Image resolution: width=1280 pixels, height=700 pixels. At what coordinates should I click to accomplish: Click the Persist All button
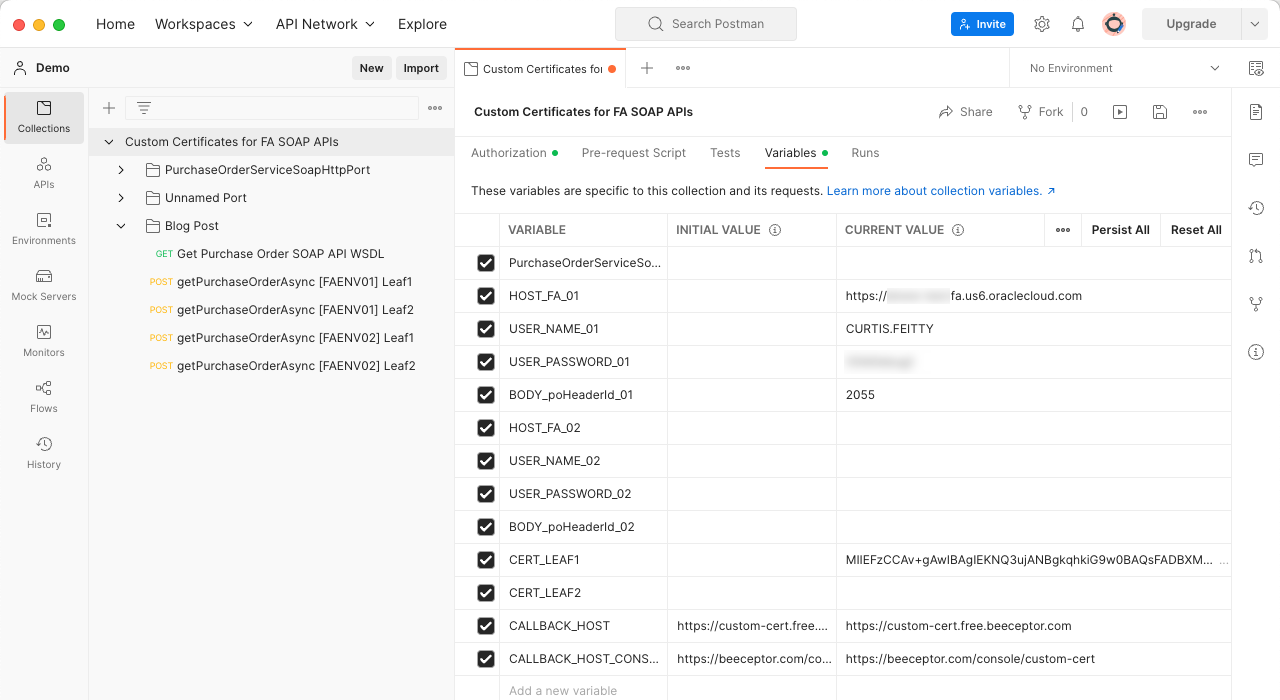click(x=1120, y=229)
